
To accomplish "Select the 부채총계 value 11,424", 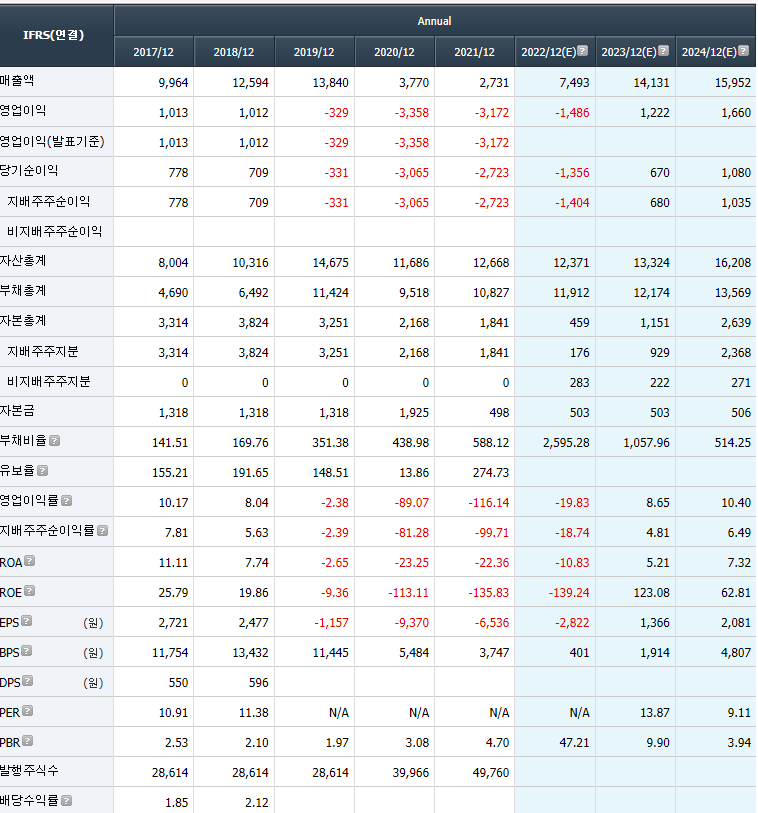I will 330,293.
